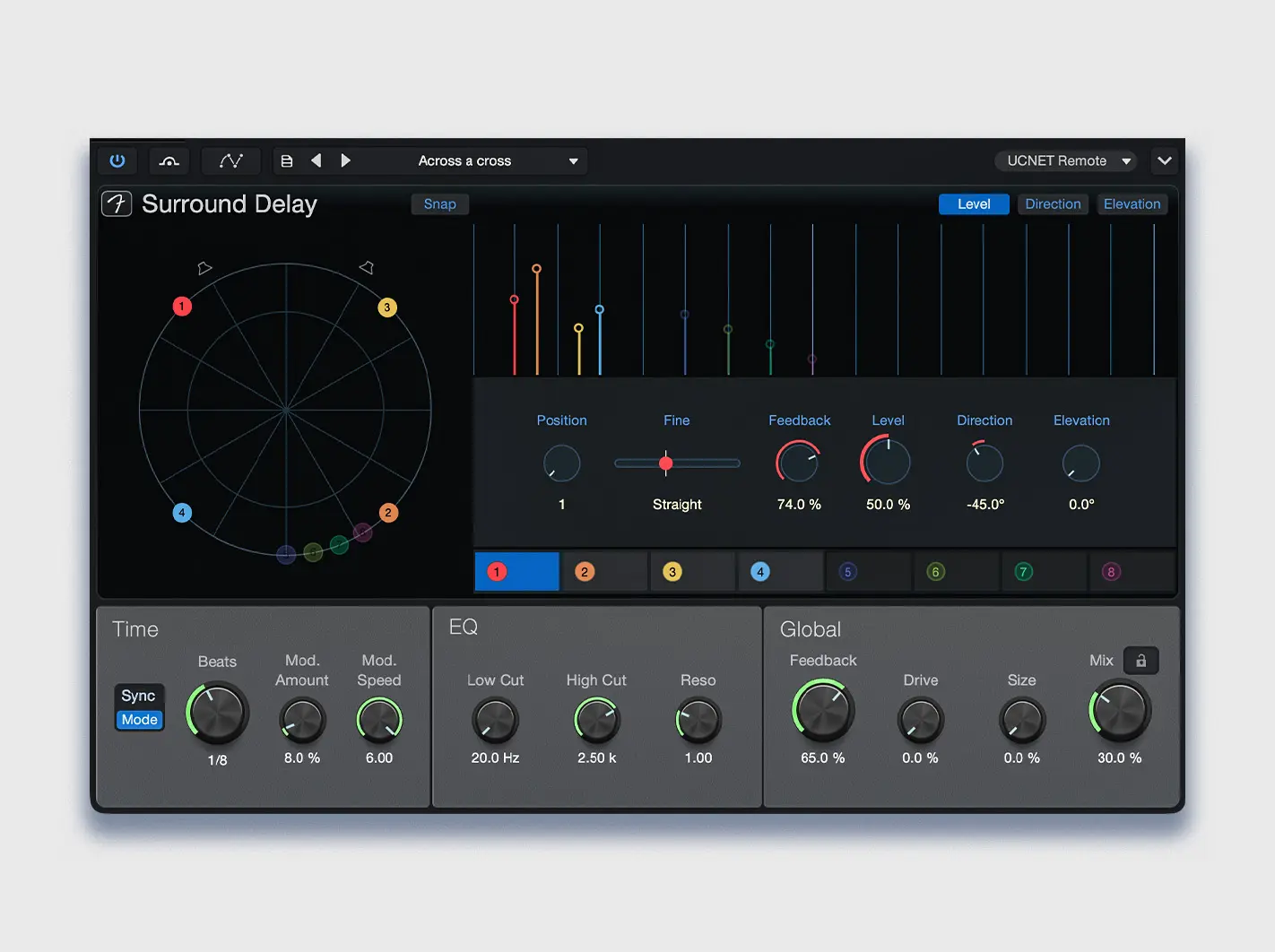Click the Mix lock icon
The image size is (1275, 952).
(1141, 661)
